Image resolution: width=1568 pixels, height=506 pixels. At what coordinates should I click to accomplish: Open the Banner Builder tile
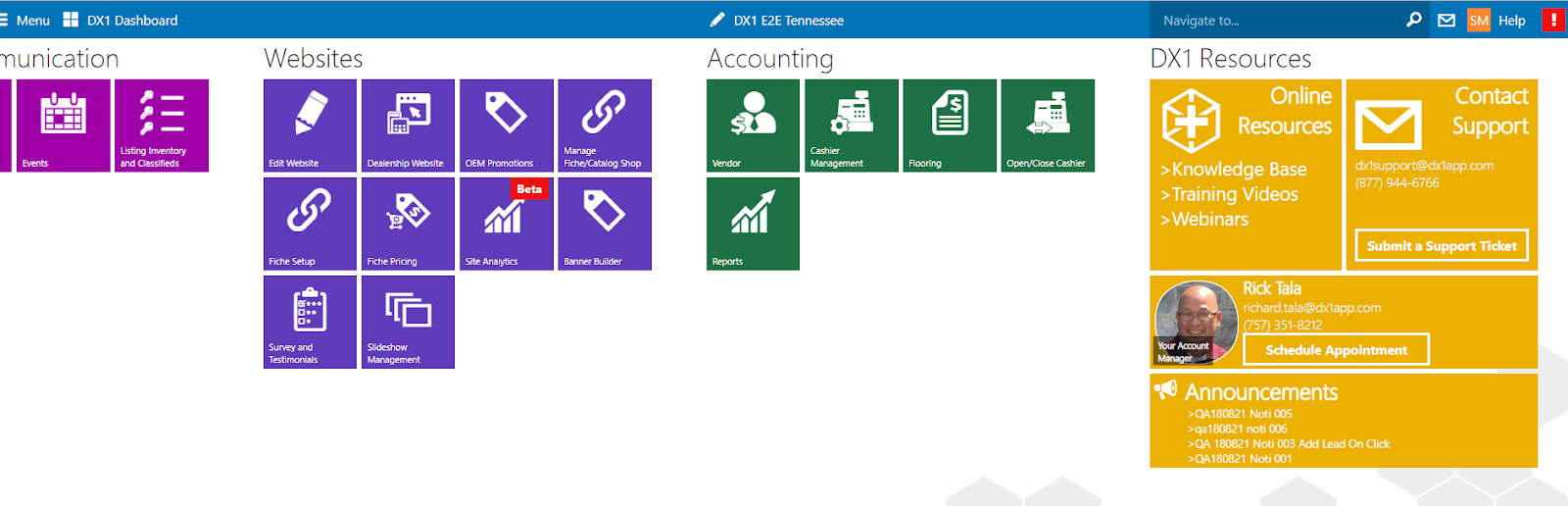coord(605,224)
